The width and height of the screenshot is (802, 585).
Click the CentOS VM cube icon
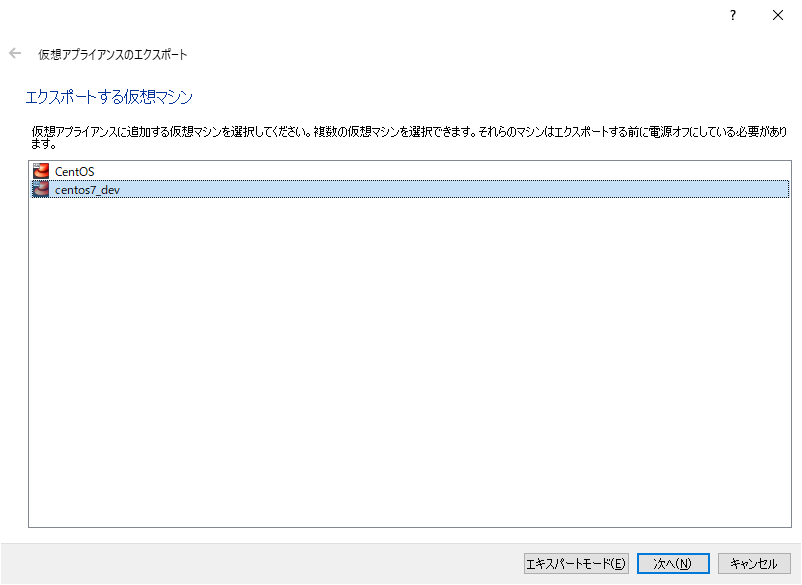click(40, 171)
